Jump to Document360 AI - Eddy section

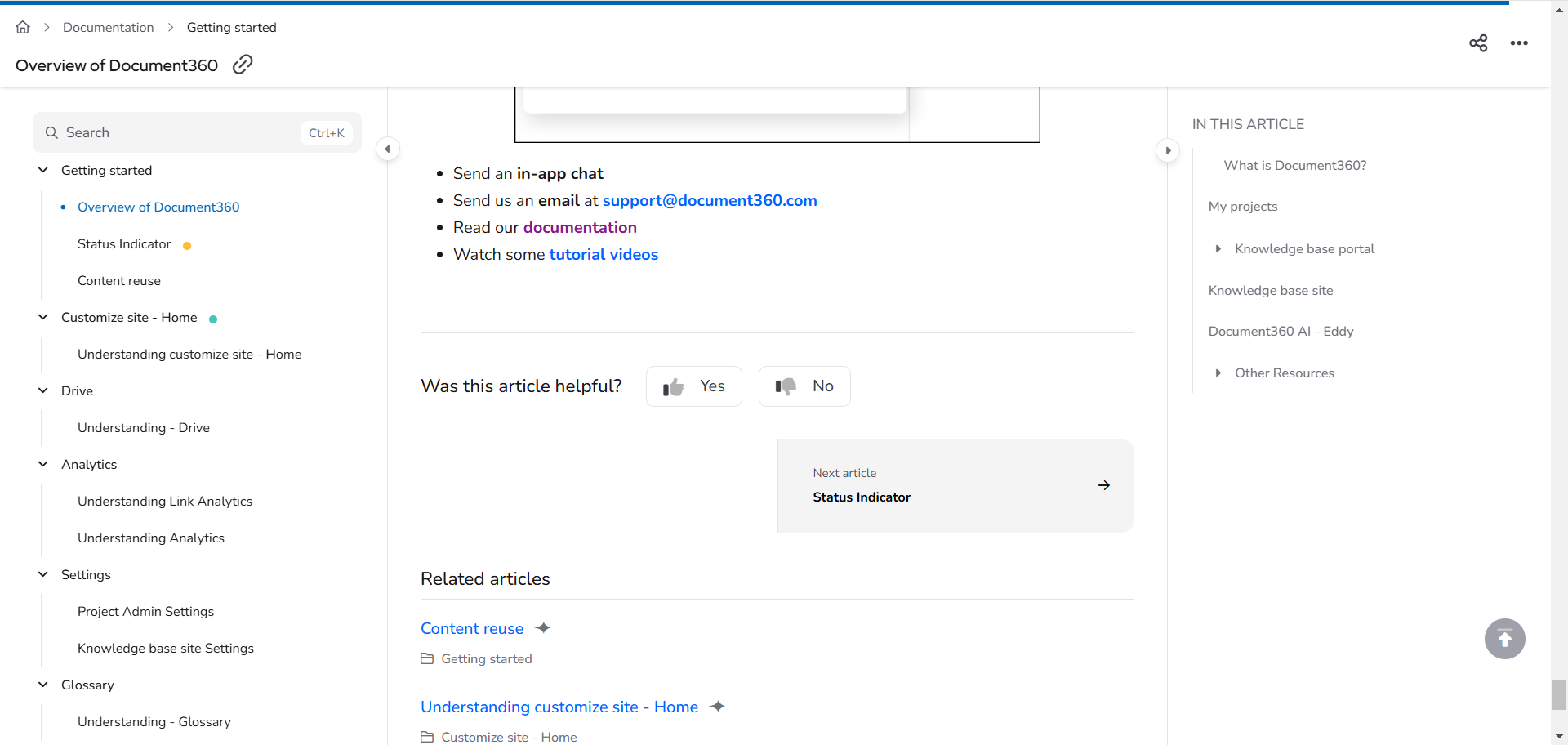pyautogui.click(x=1281, y=331)
